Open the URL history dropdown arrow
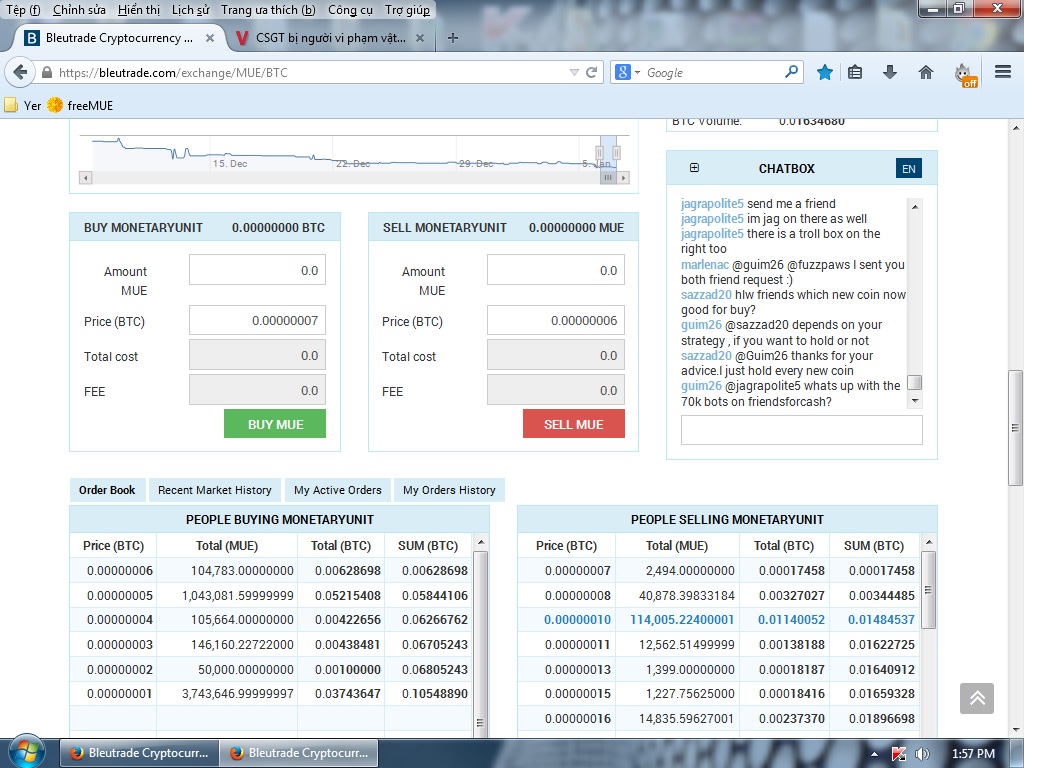 click(573, 73)
